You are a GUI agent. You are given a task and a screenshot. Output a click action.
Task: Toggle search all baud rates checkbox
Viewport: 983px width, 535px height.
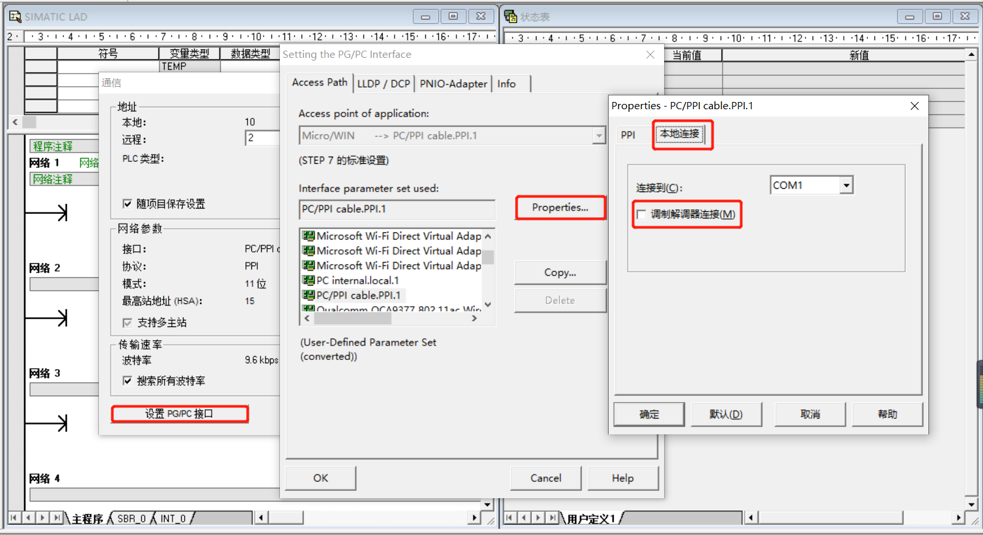point(127,381)
